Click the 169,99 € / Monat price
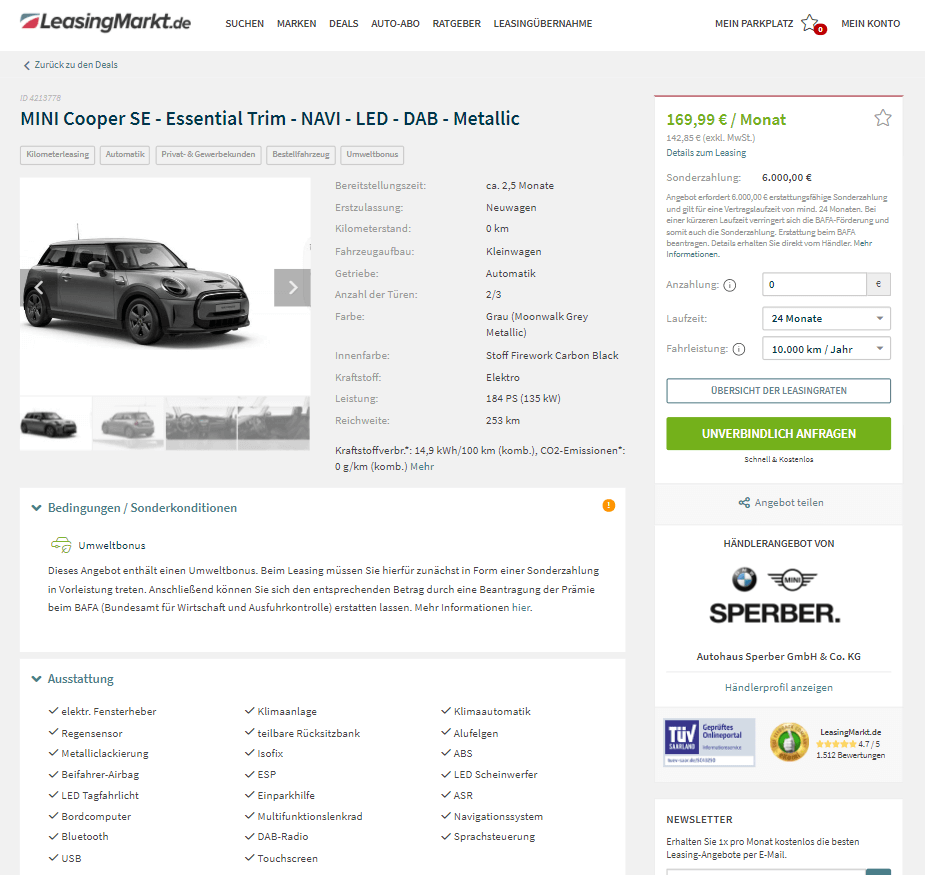925x875 pixels. (x=726, y=120)
